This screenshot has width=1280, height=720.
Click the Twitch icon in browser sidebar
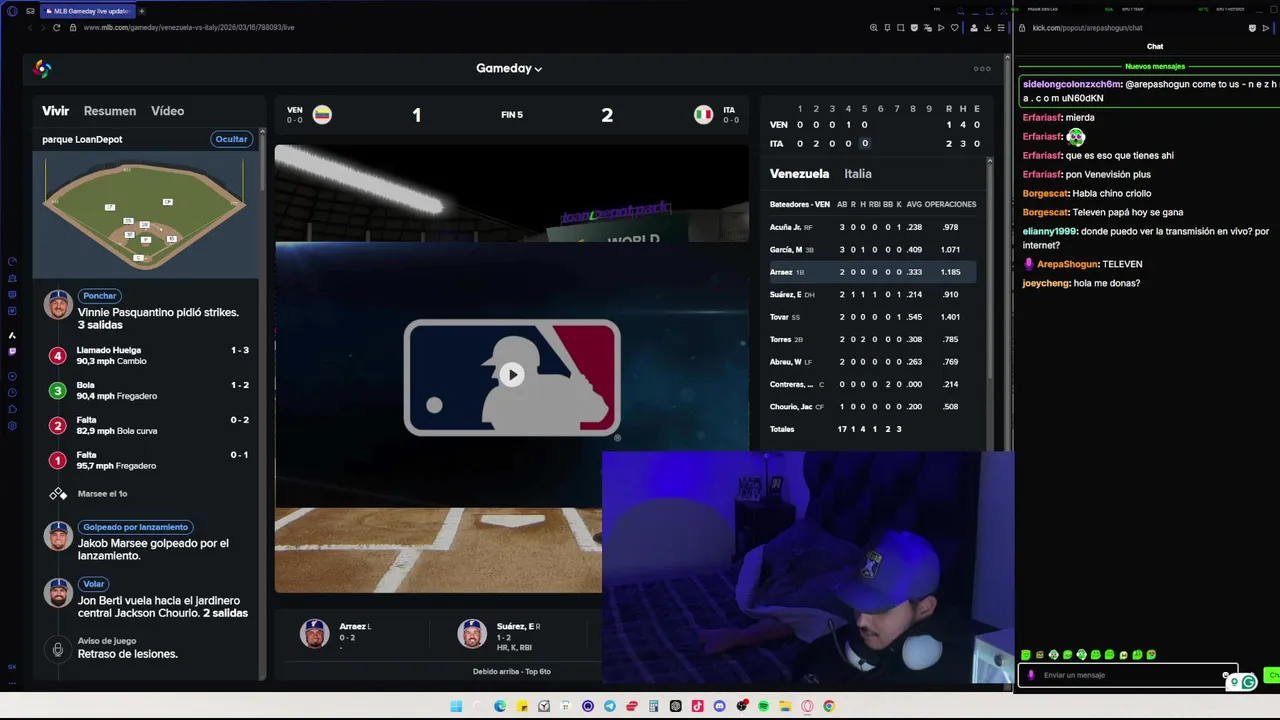[12, 351]
